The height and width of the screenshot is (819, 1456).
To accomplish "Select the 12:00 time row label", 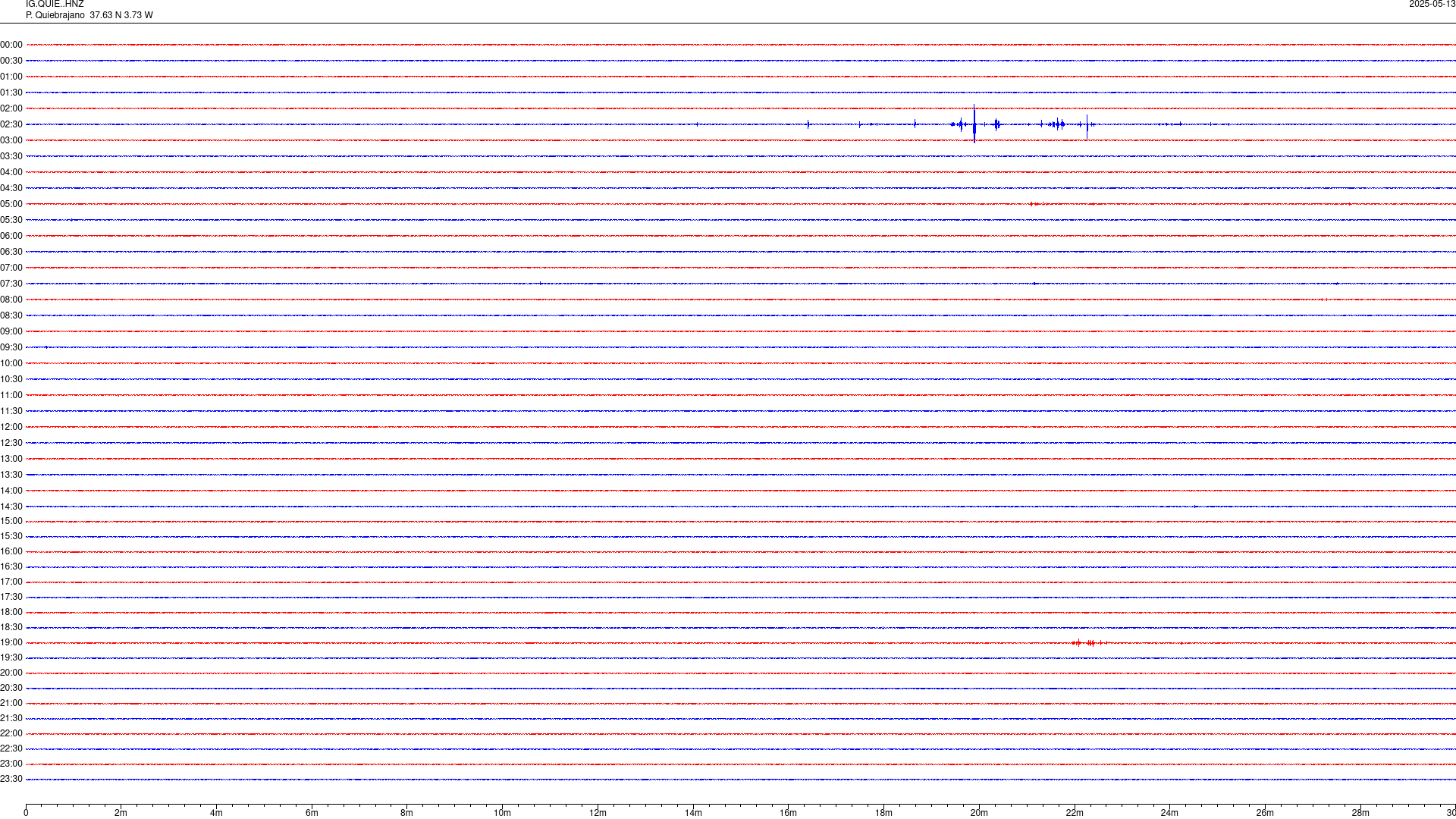I will tap(11, 427).
